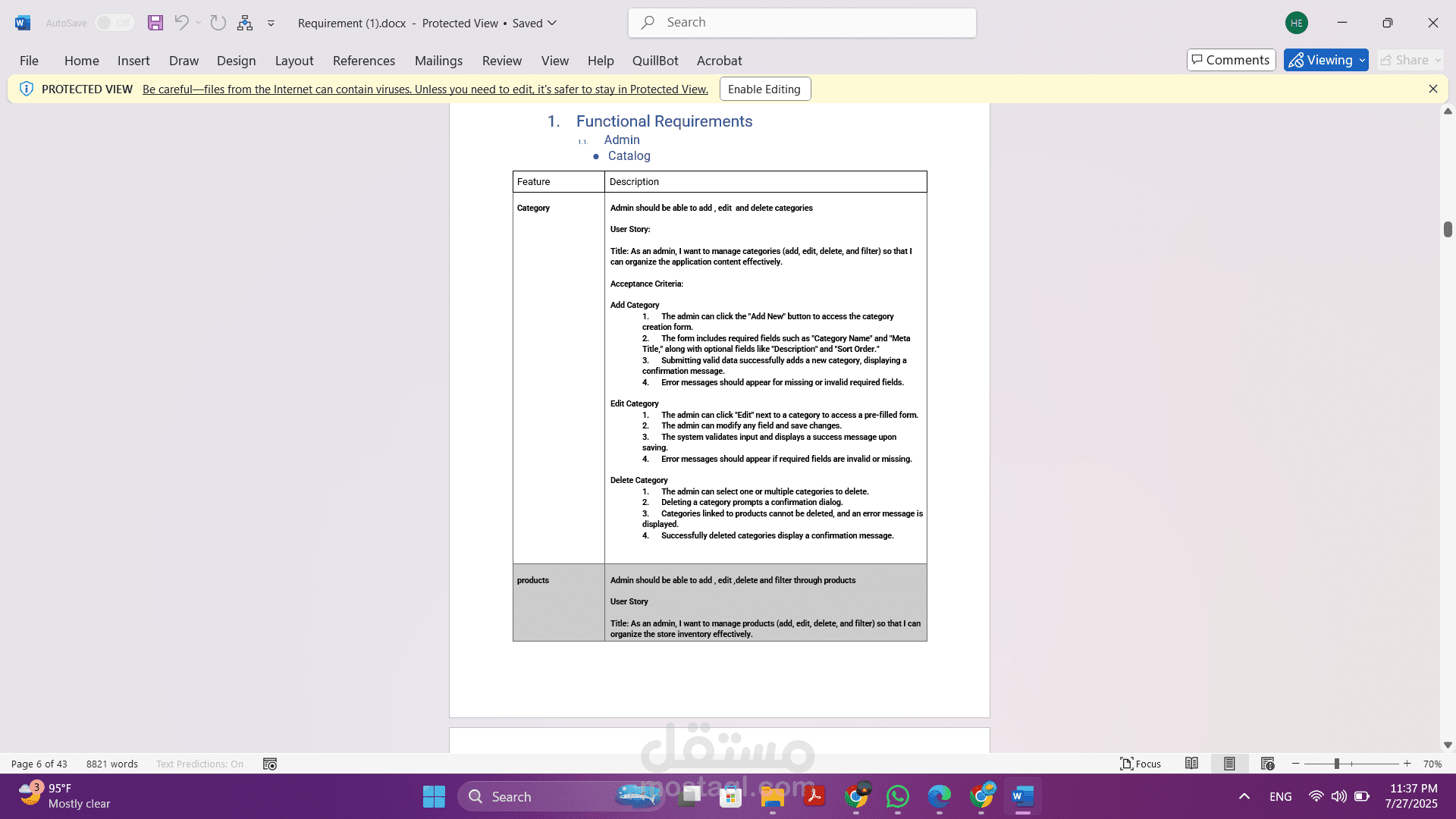Image resolution: width=1456 pixels, height=819 pixels.
Task: Open the File menu
Action: click(29, 61)
